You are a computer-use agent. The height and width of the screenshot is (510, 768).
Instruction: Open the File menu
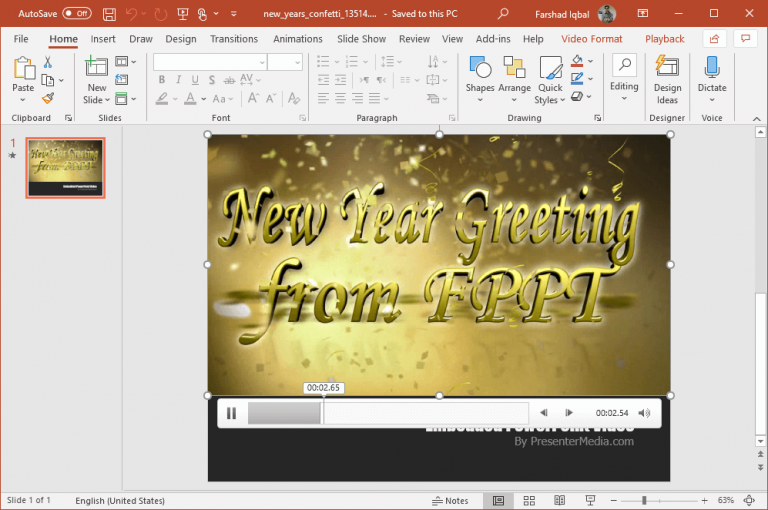click(21, 39)
